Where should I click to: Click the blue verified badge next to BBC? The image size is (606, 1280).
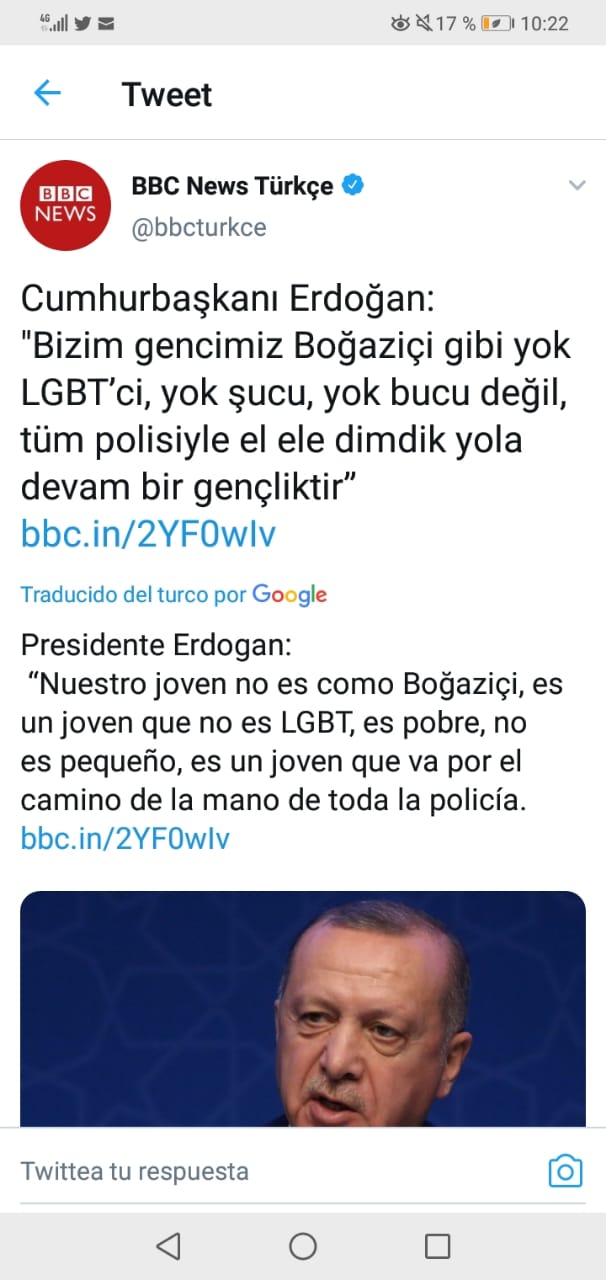point(352,184)
